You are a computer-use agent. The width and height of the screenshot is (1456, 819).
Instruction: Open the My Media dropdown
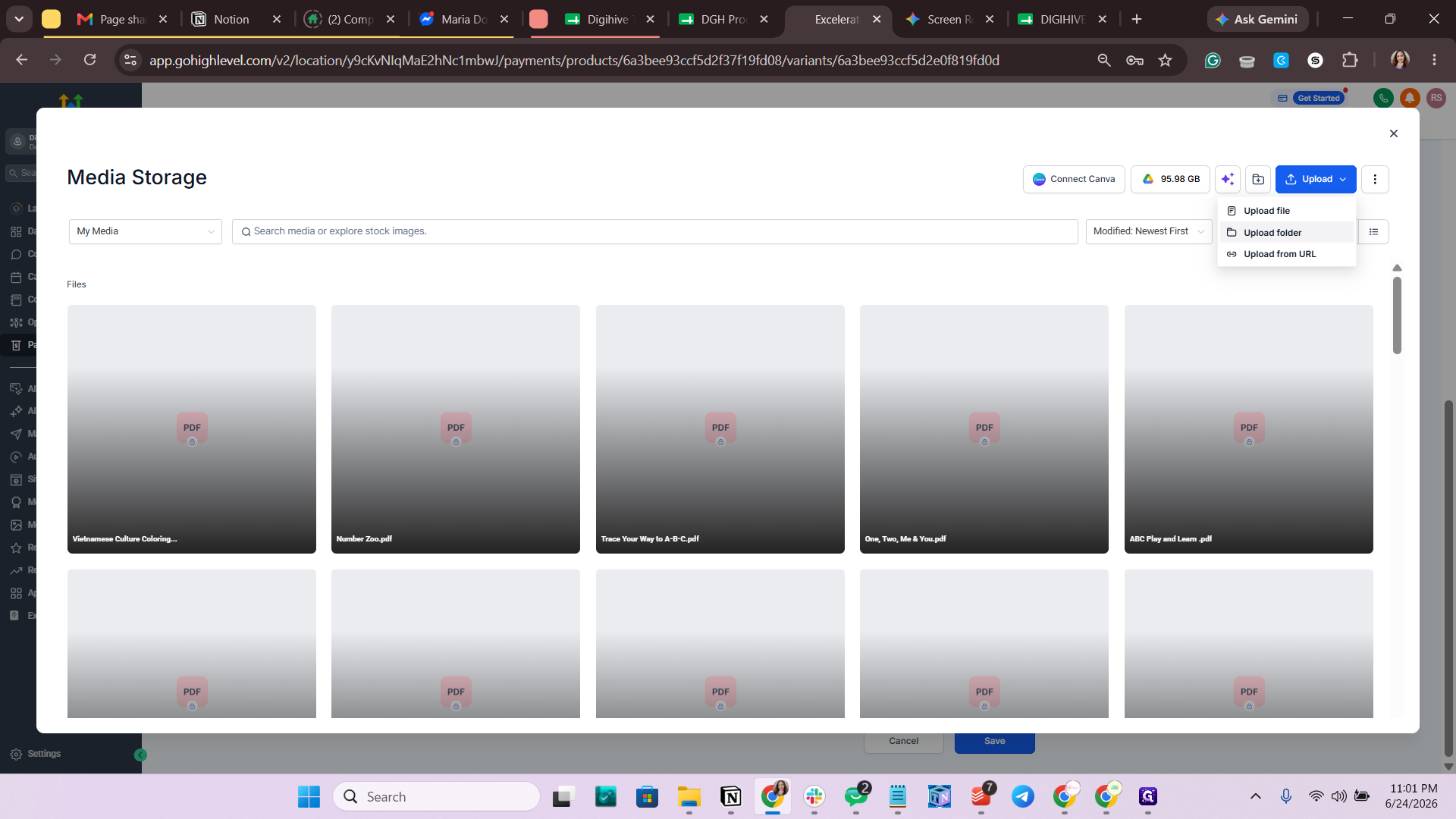click(146, 232)
